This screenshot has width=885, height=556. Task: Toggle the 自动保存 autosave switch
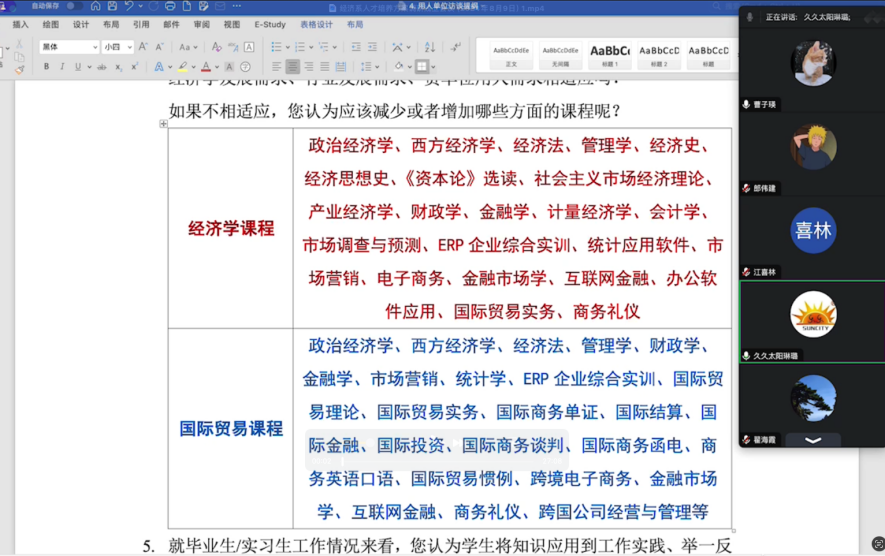coord(71,6)
